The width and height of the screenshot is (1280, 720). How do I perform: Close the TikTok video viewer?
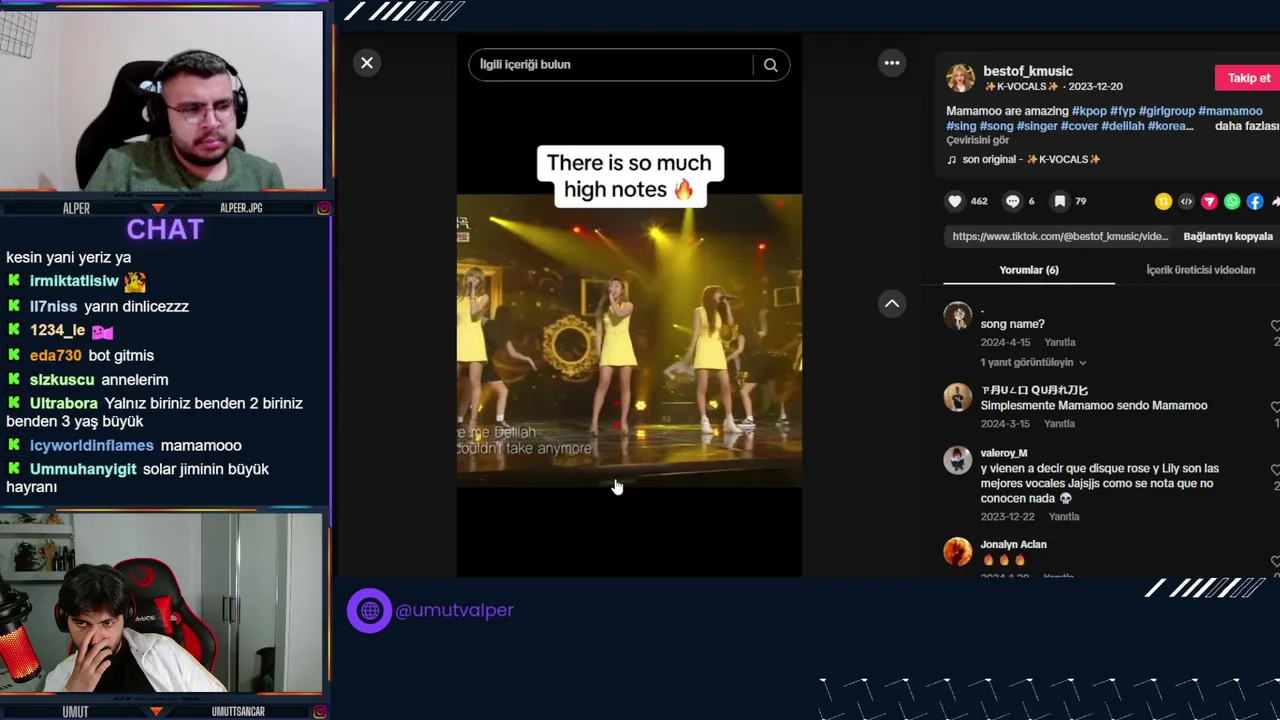point(367,63)
